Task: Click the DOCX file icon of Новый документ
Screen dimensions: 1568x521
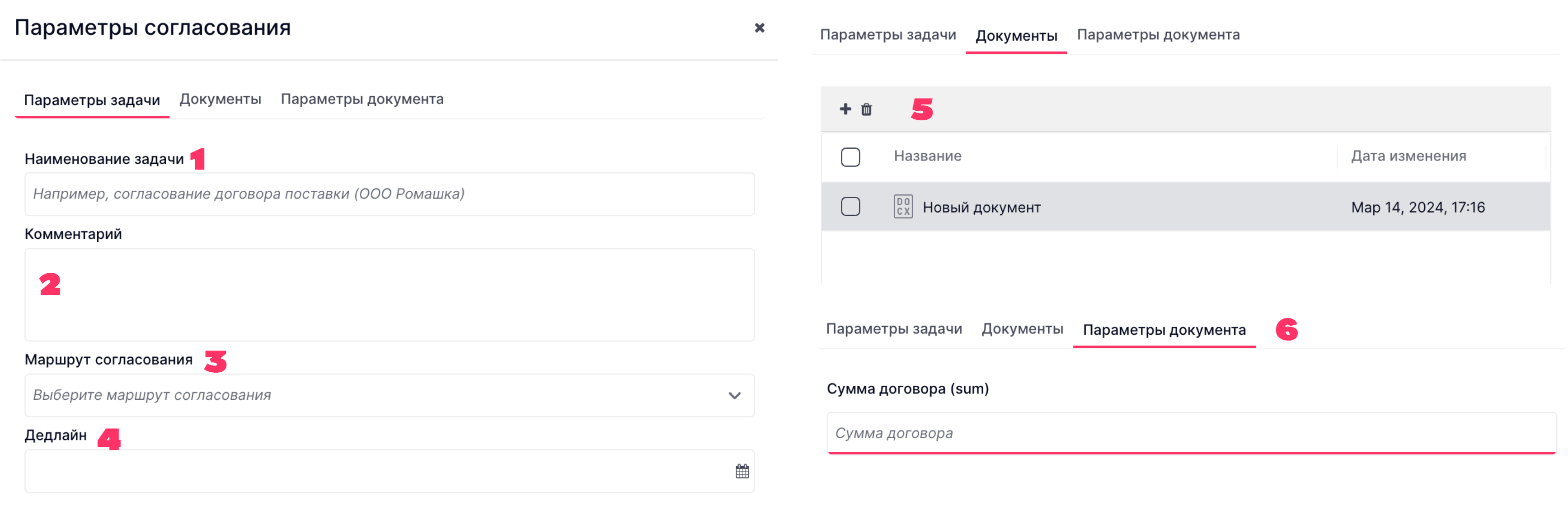Action: click(x=903, y=207)
